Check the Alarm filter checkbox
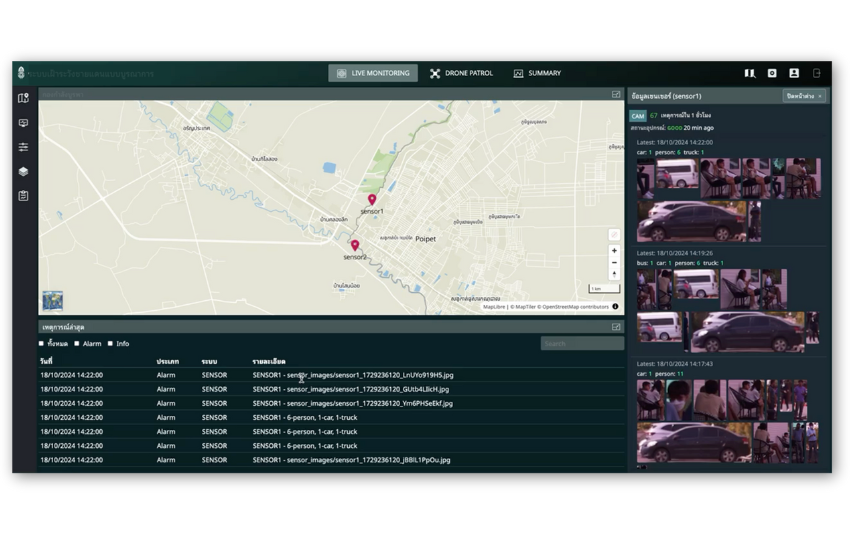Viewport: 850px width, 540px height. pyautogui.click(x=77, y=344)
